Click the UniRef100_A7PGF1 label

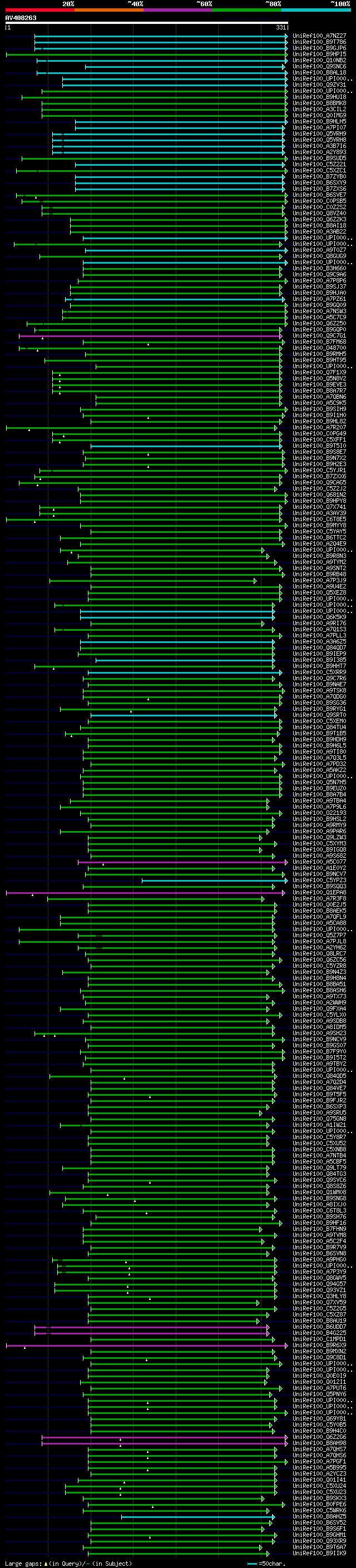[319, 1461]
